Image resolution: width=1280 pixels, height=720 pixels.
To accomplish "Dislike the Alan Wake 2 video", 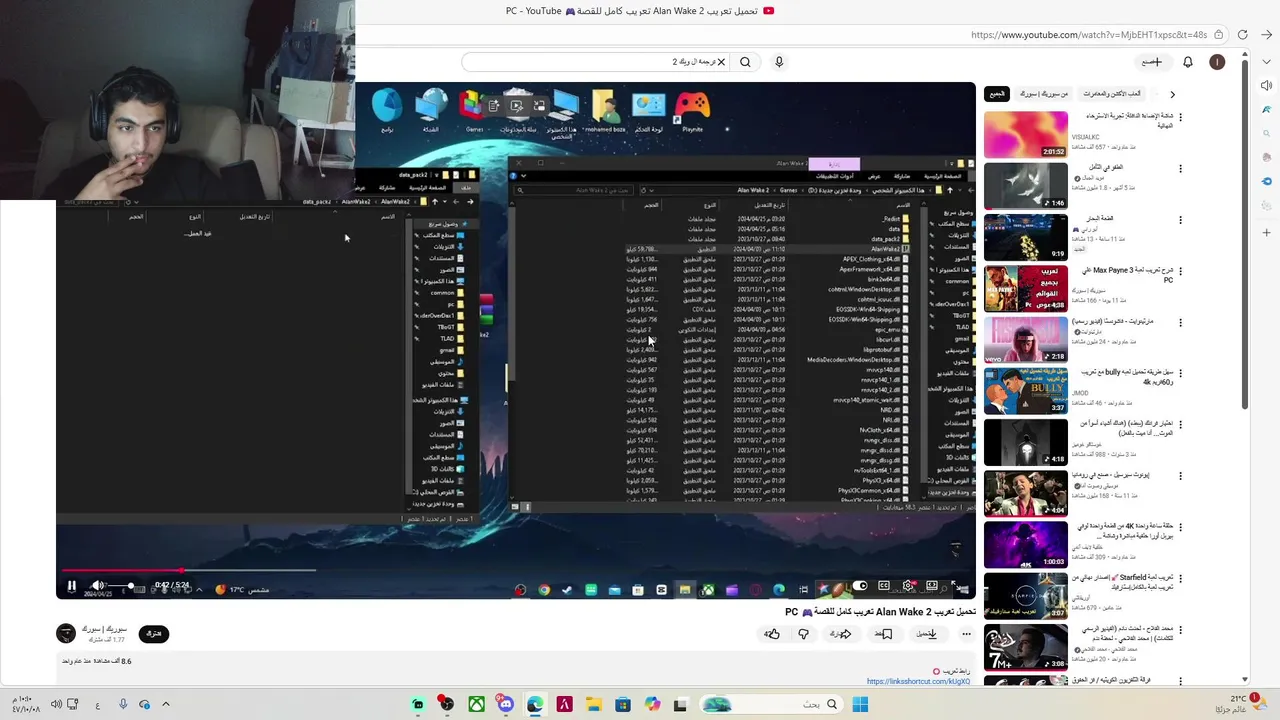I will (x=803, y=634).
